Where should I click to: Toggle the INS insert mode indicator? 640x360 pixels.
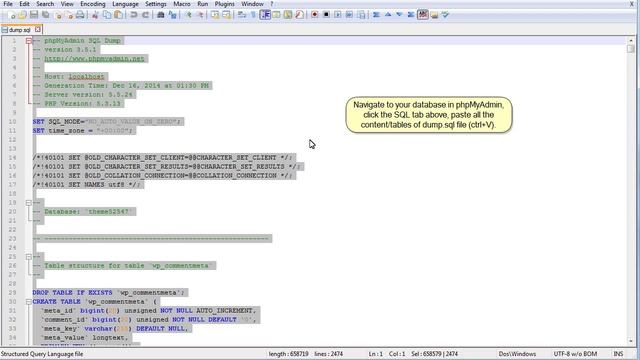tap(618, 354)
